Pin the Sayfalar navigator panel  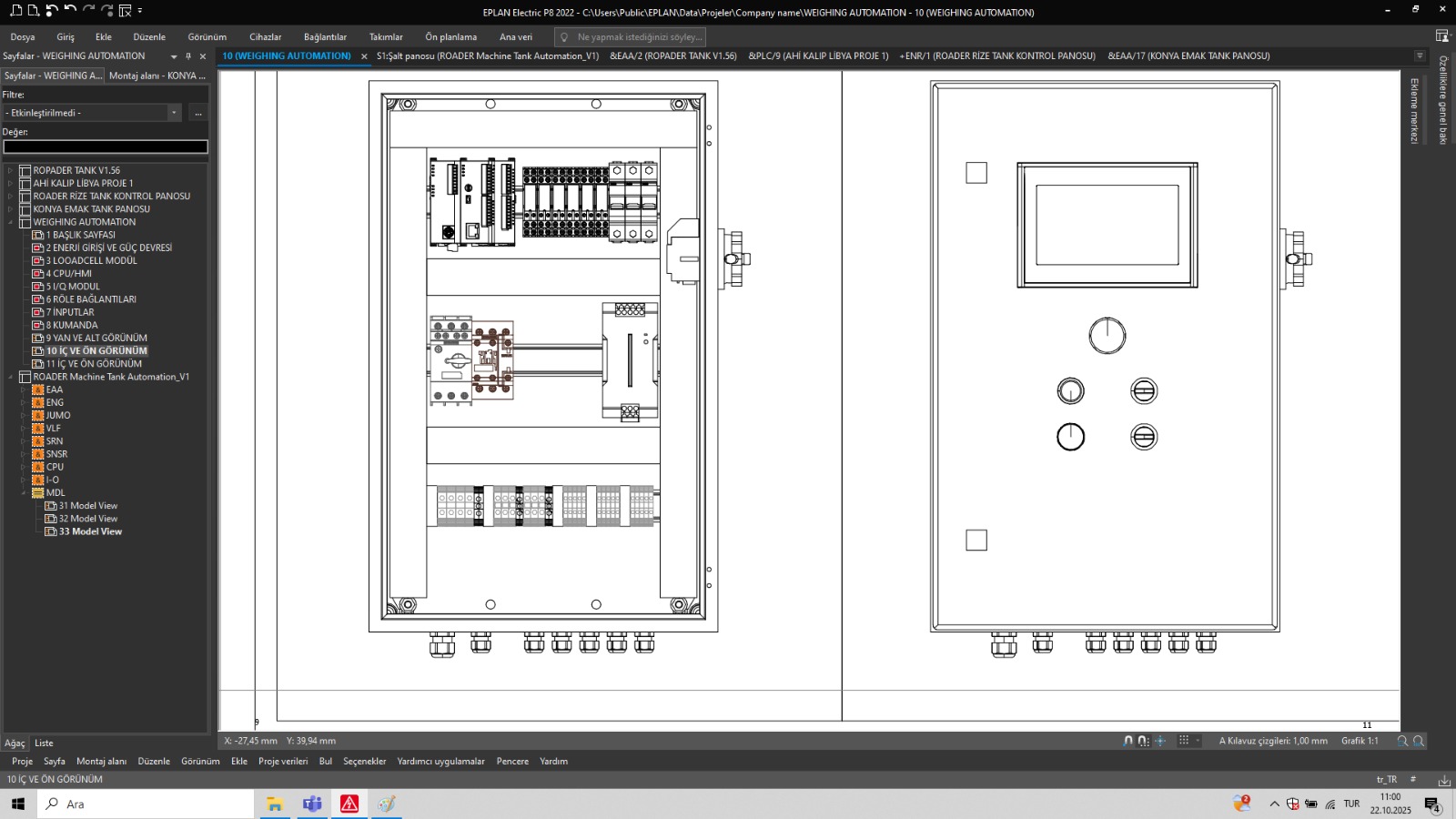188,56
